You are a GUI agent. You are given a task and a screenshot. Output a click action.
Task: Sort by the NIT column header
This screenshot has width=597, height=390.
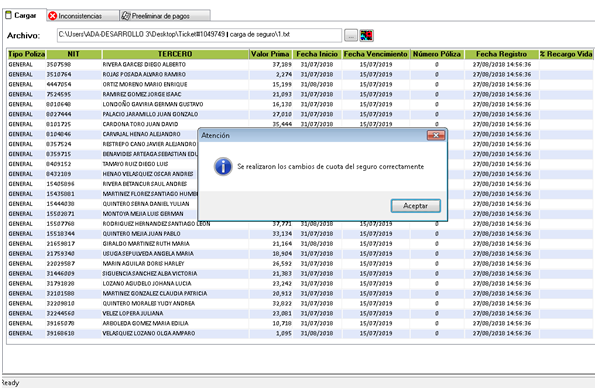pos(73,54)
